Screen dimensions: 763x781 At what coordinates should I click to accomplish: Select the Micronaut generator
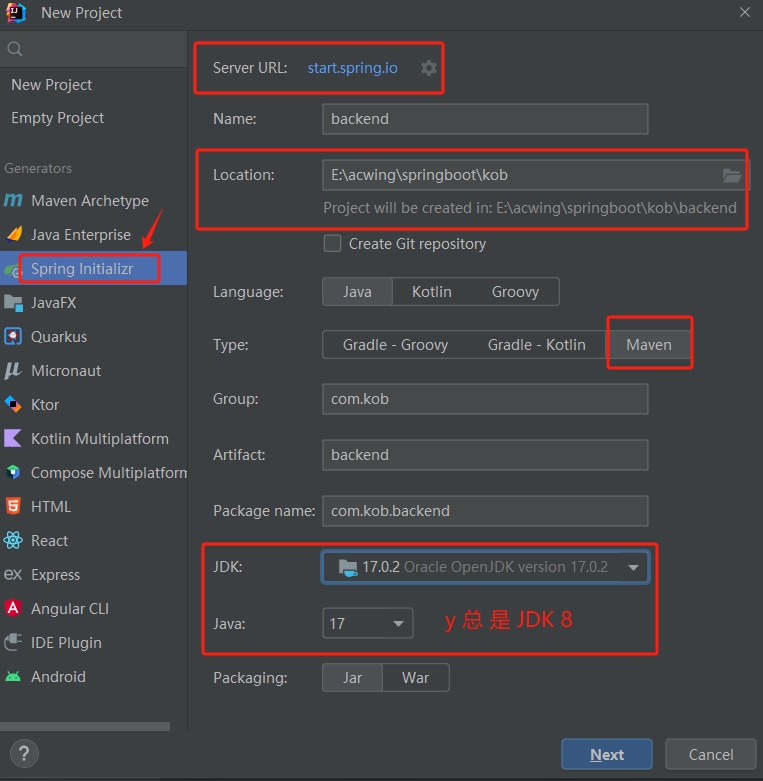[65, 371]
